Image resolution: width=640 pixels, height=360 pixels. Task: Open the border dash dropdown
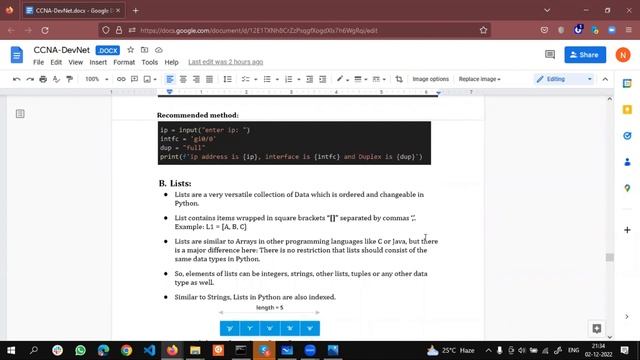(379, 79)
